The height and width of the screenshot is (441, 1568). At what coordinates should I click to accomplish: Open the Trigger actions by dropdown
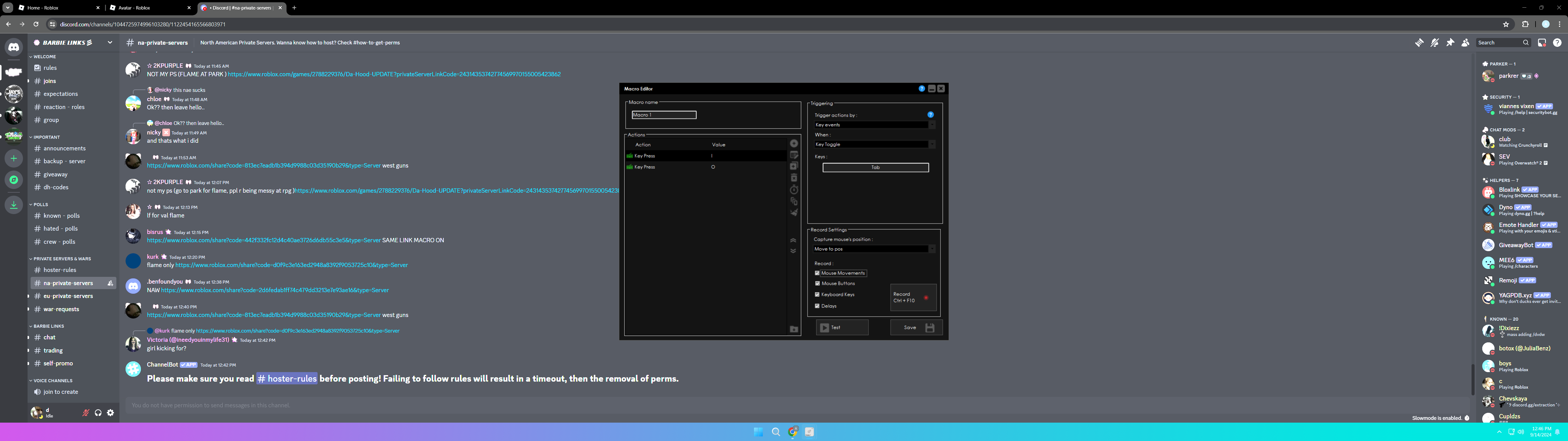(x=875, y=125)
